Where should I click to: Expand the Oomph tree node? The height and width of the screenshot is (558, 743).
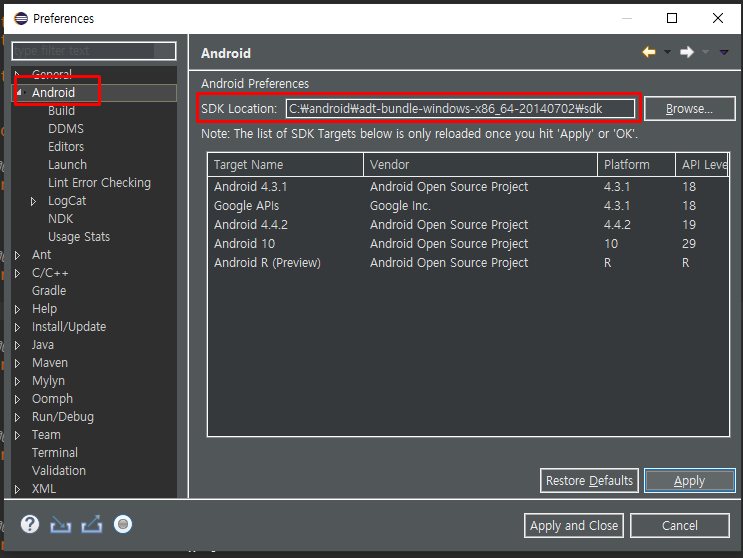[18, 399]
